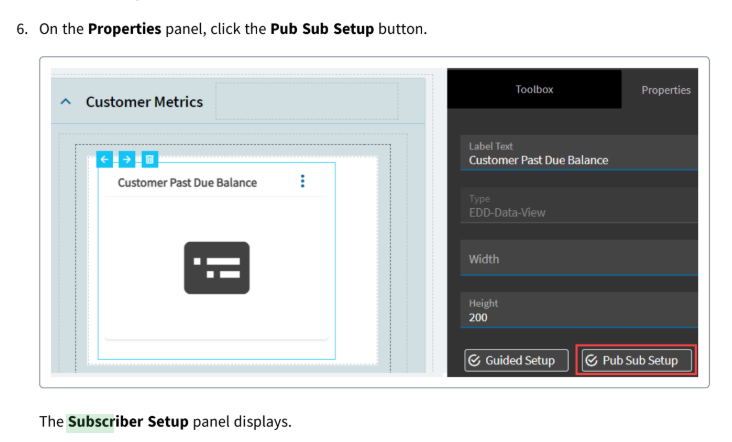Collapse the Customer Metrics section chevron
The width and height of the screenshot is (732, 442).
pos(66,101)
